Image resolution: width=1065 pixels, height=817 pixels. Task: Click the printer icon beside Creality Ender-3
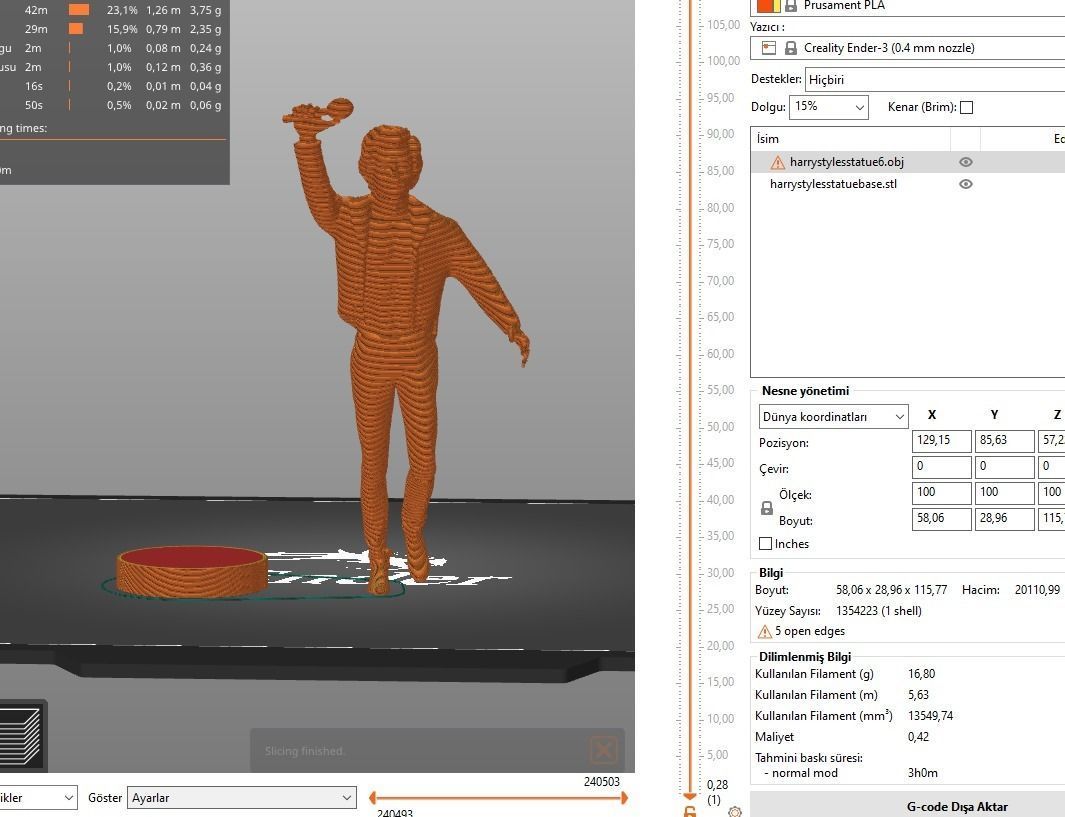(x=768, y=48)
